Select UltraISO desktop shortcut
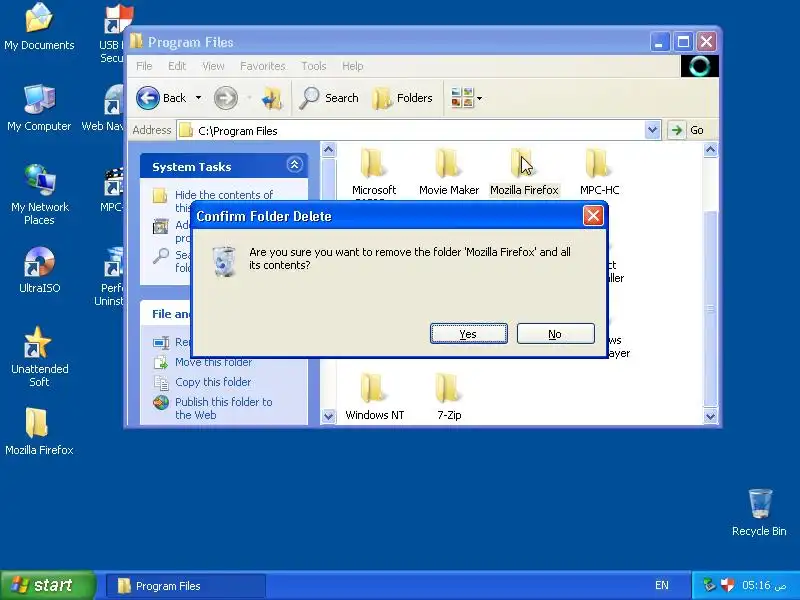The image size is (800, 600). coord(39,270)
